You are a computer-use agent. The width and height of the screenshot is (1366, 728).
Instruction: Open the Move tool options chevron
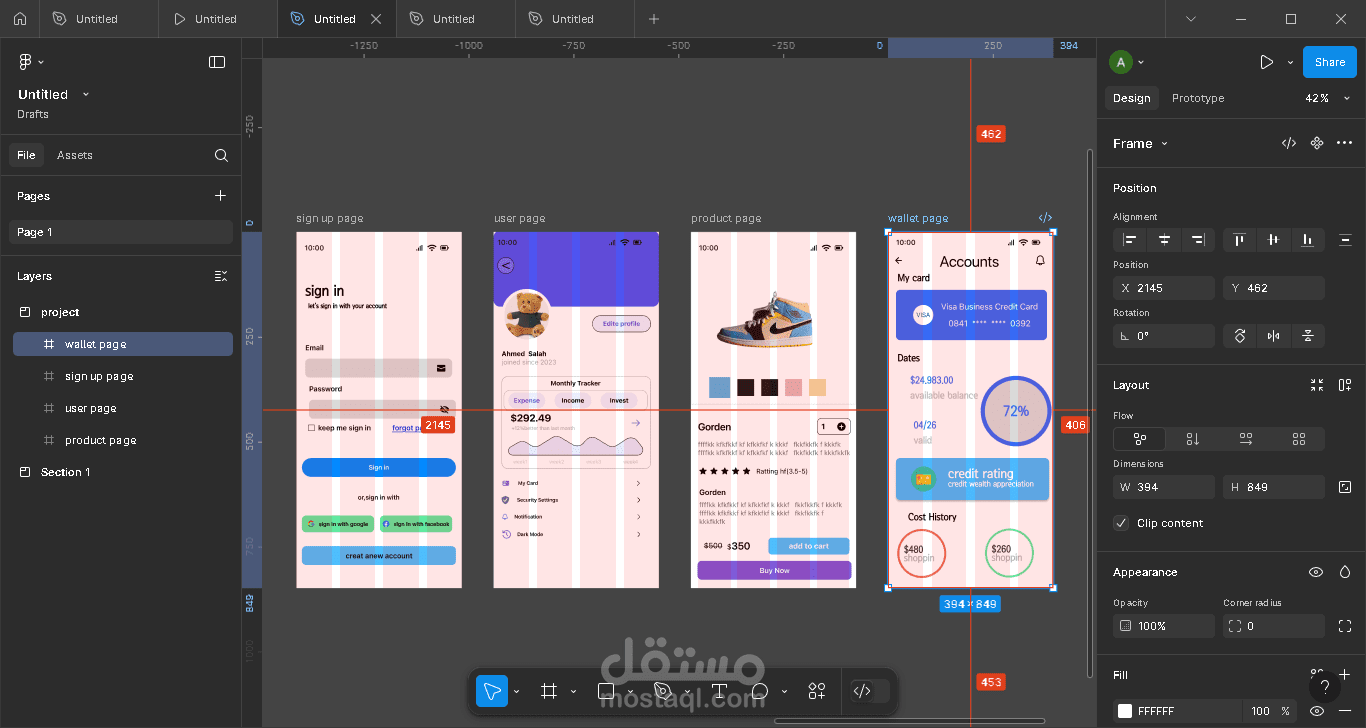coord(516,691)
